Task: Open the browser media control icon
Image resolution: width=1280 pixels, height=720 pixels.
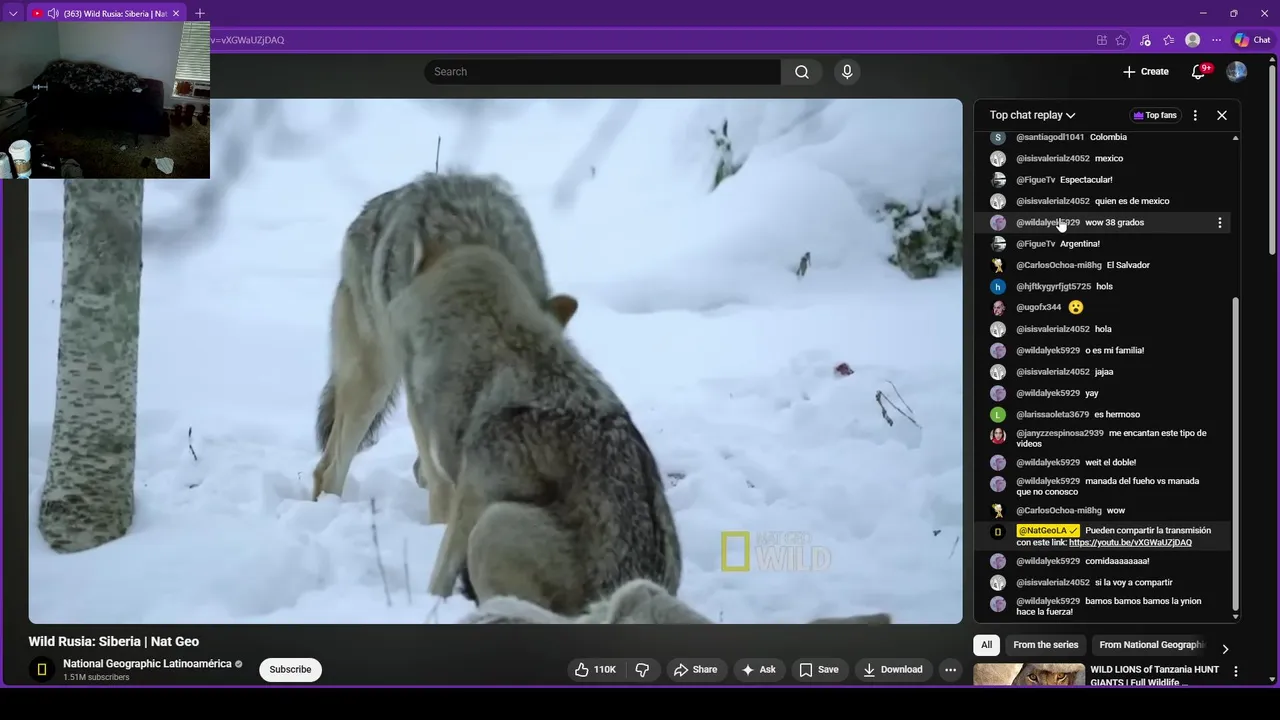Action: tap(1146, 40)
